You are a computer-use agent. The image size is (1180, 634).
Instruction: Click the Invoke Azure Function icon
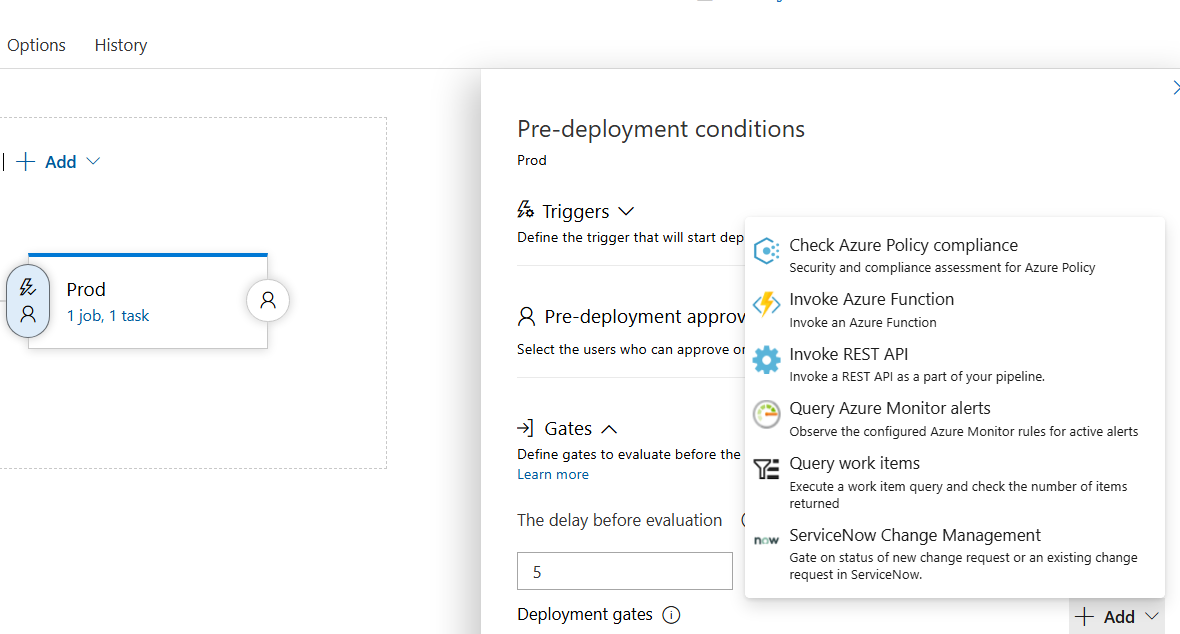click(x=766, y=305)
